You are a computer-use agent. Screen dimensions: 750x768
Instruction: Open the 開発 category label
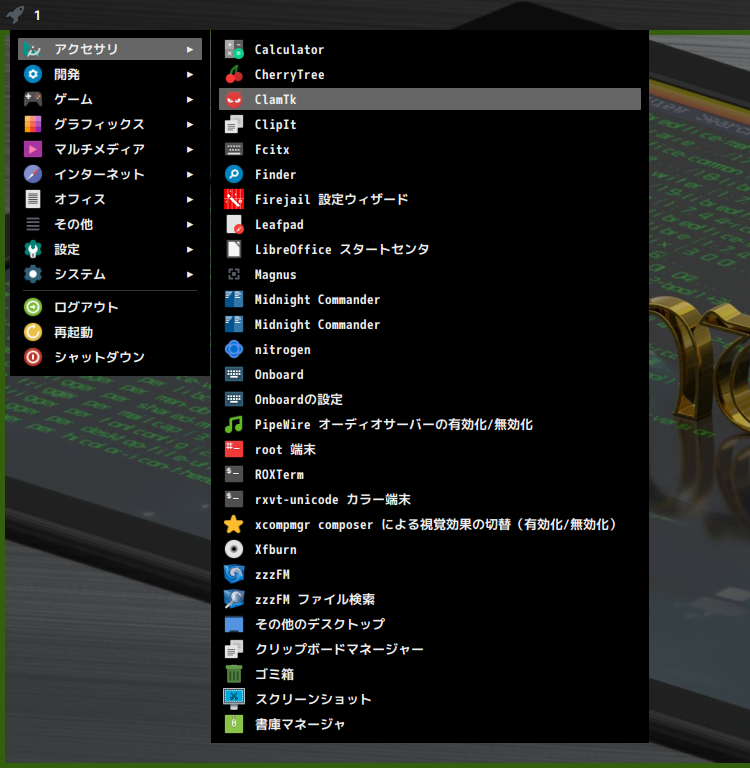point(67,74)
